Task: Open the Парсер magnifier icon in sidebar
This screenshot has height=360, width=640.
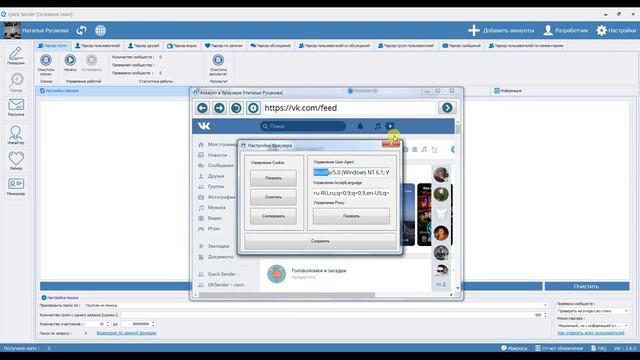Action: (16, 82)
